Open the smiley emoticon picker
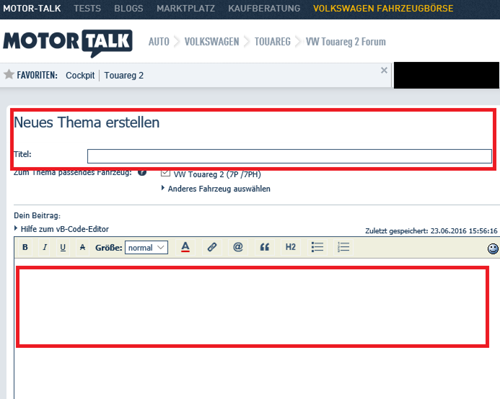Screen dimensions: 500x399 [x=493, y=248]
